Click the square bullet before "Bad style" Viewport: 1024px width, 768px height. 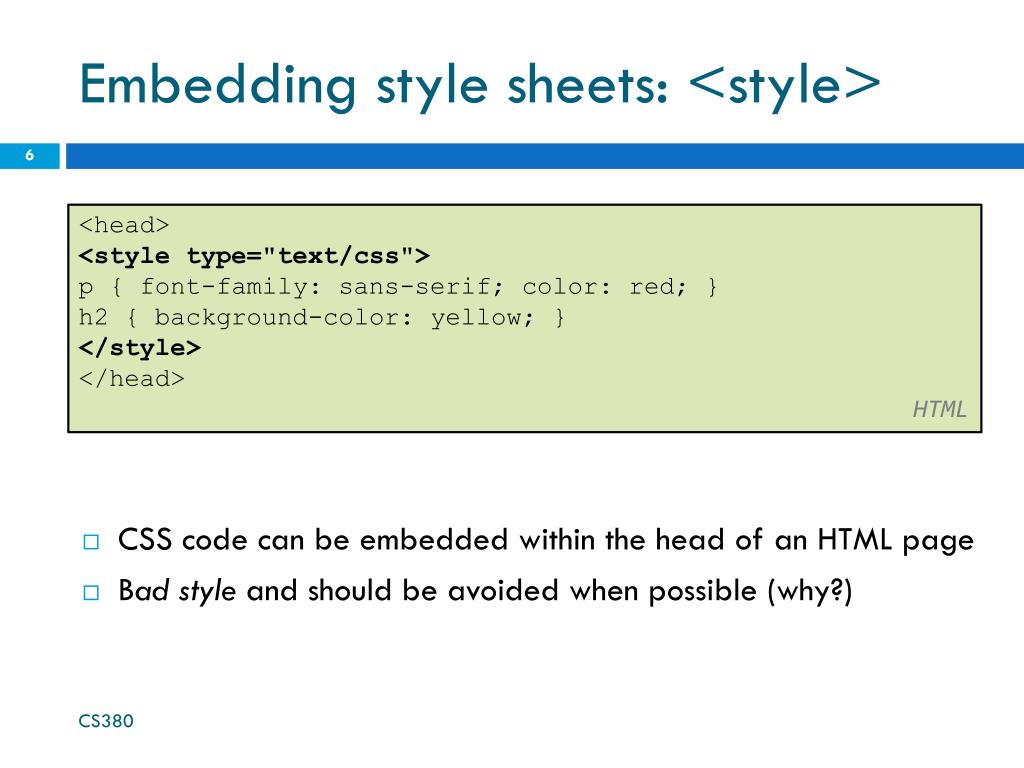(91, 592)
